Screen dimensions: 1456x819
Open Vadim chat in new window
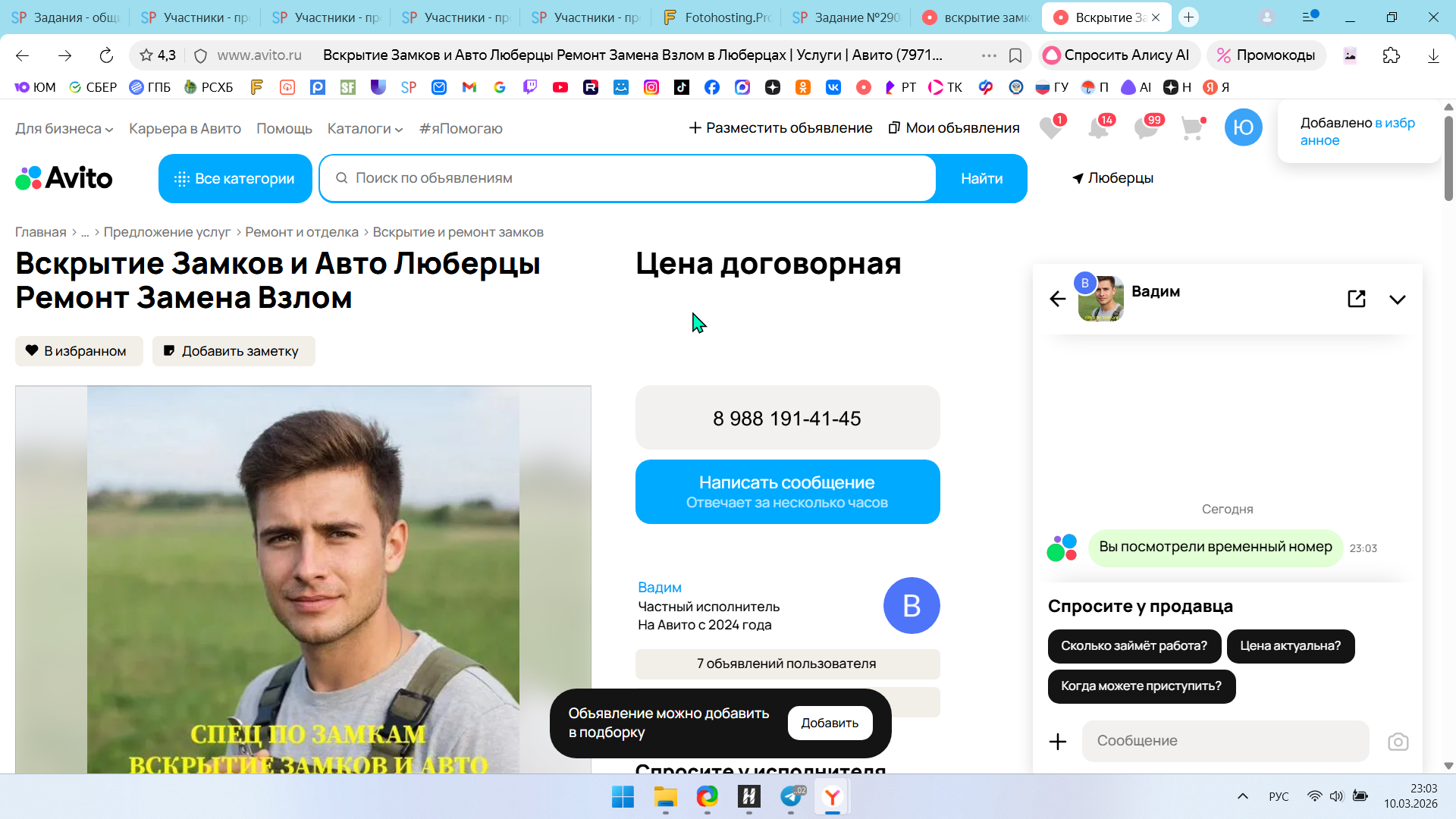[1357, 299]
